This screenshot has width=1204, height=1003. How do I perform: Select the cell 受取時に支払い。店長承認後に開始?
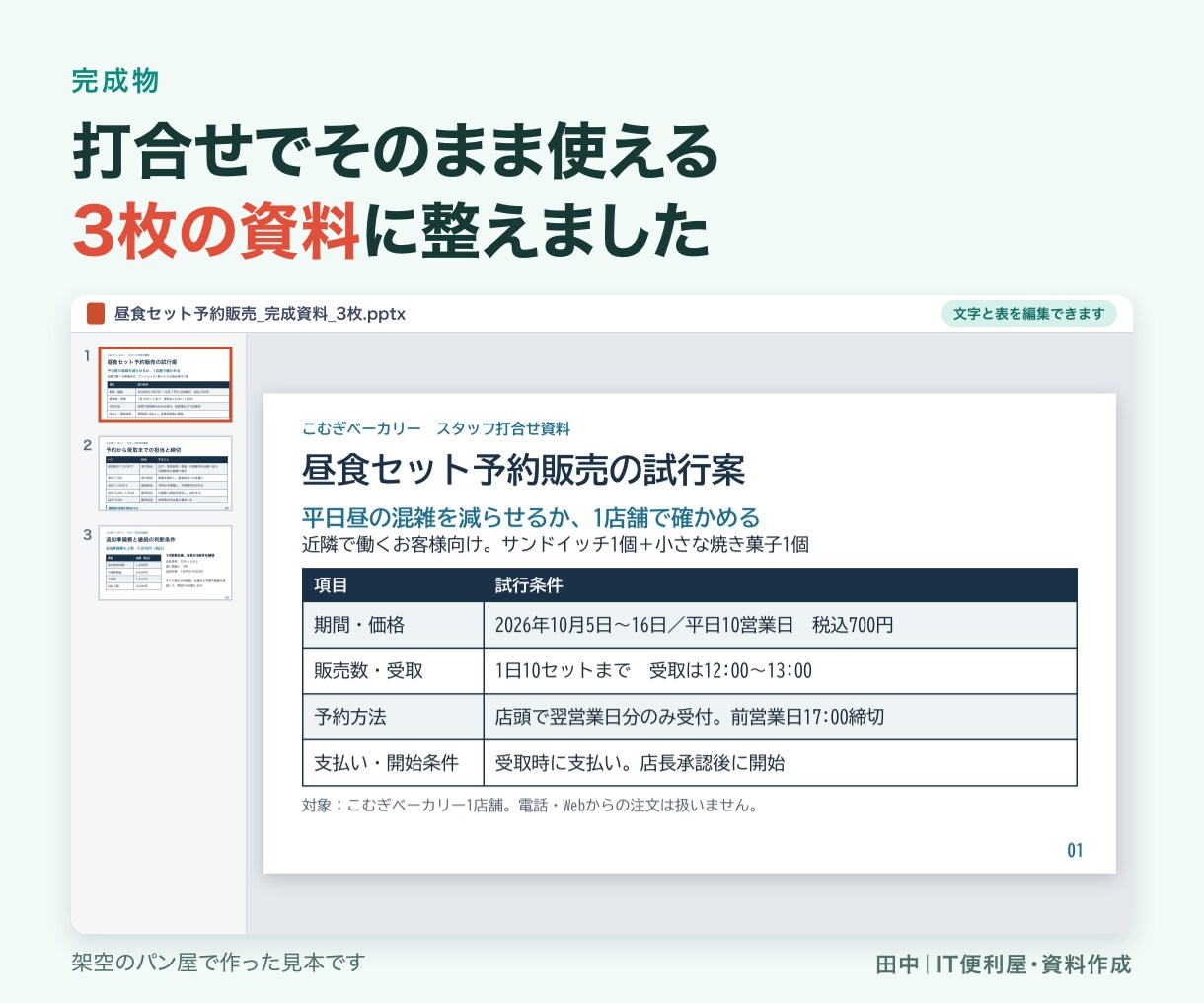click(780, 763)
